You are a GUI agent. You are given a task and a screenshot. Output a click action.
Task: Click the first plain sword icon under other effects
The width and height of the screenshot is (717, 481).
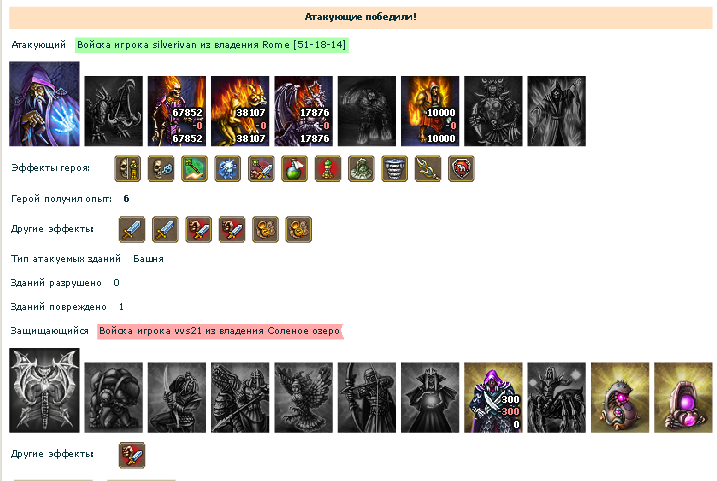coord(132,230)
